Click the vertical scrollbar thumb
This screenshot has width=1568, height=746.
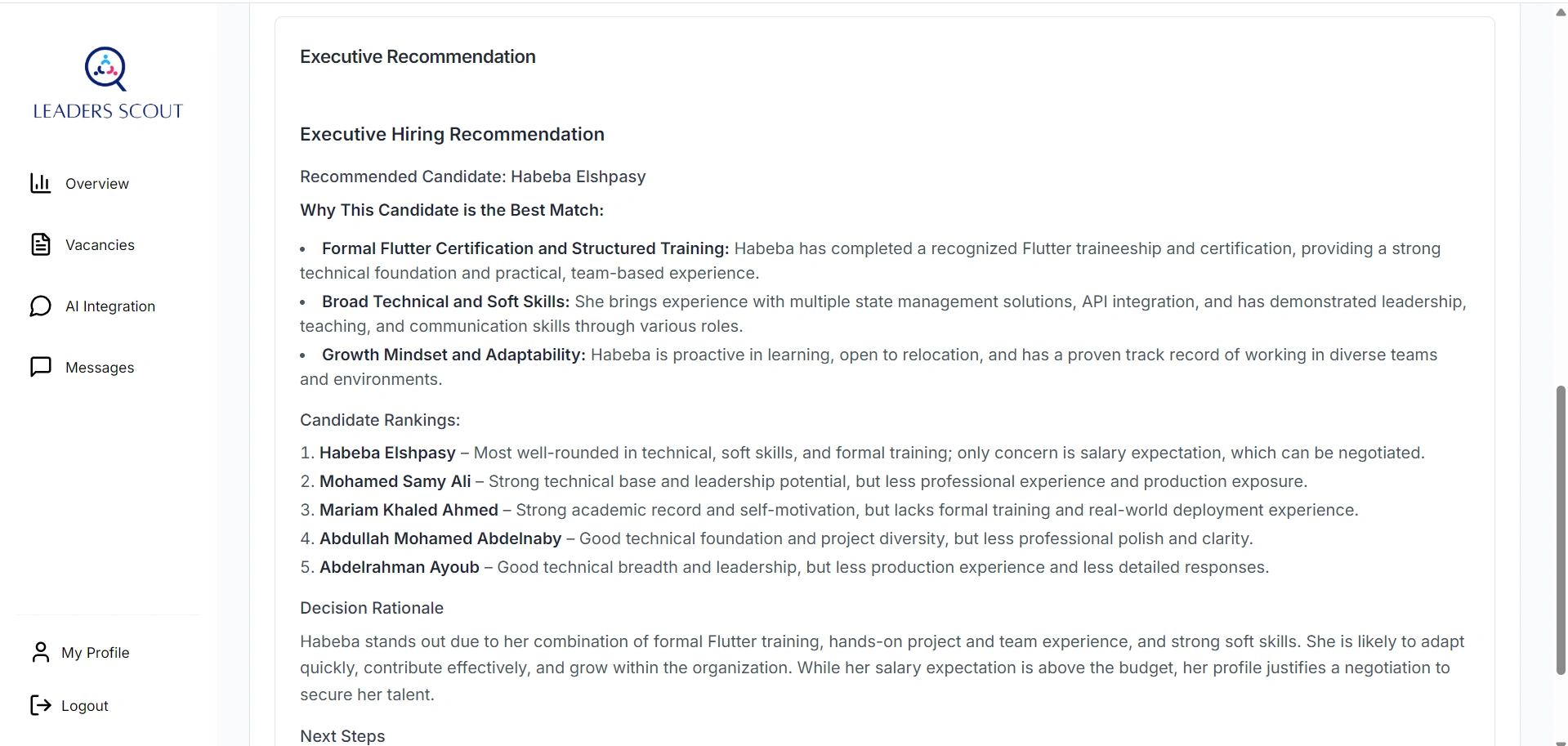point(1561,531)
